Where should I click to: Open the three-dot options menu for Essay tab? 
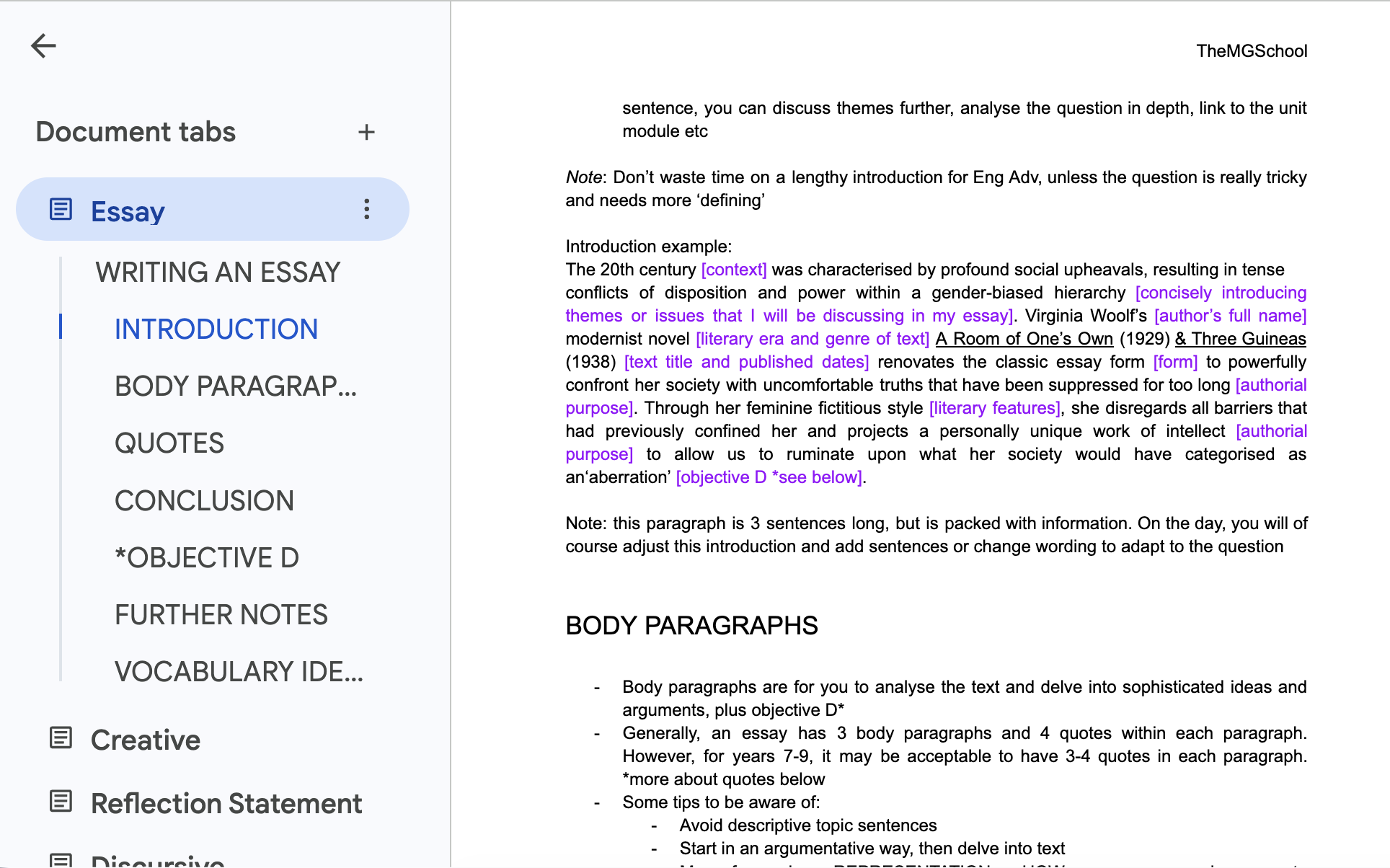(367, 209)
